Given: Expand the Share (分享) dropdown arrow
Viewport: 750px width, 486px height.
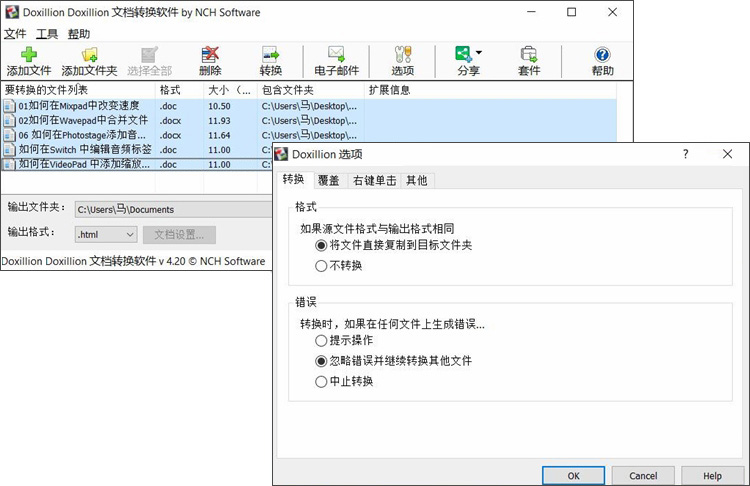Looking at the screenshot, I should click(x=479, y=53).
